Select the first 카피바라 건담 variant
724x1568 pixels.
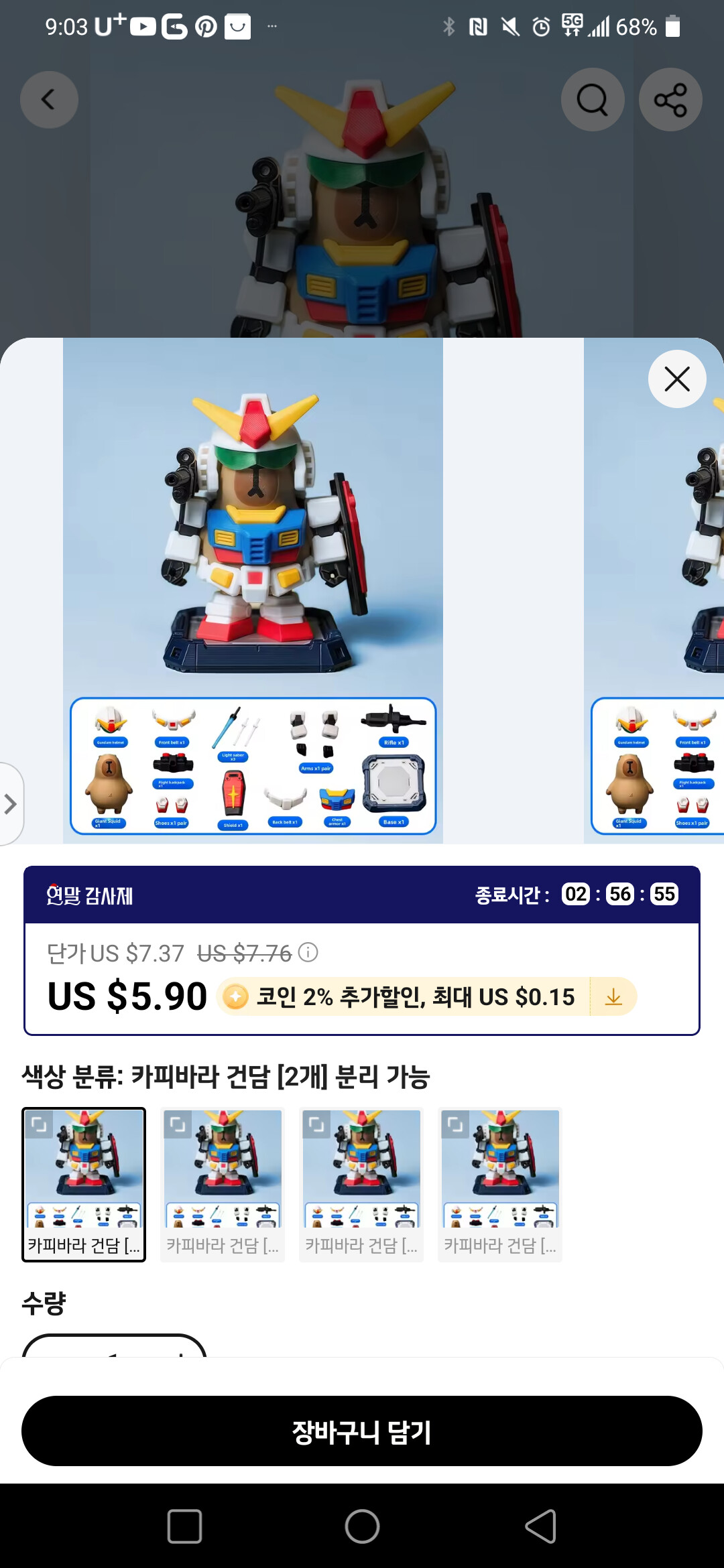[84, 1185]
